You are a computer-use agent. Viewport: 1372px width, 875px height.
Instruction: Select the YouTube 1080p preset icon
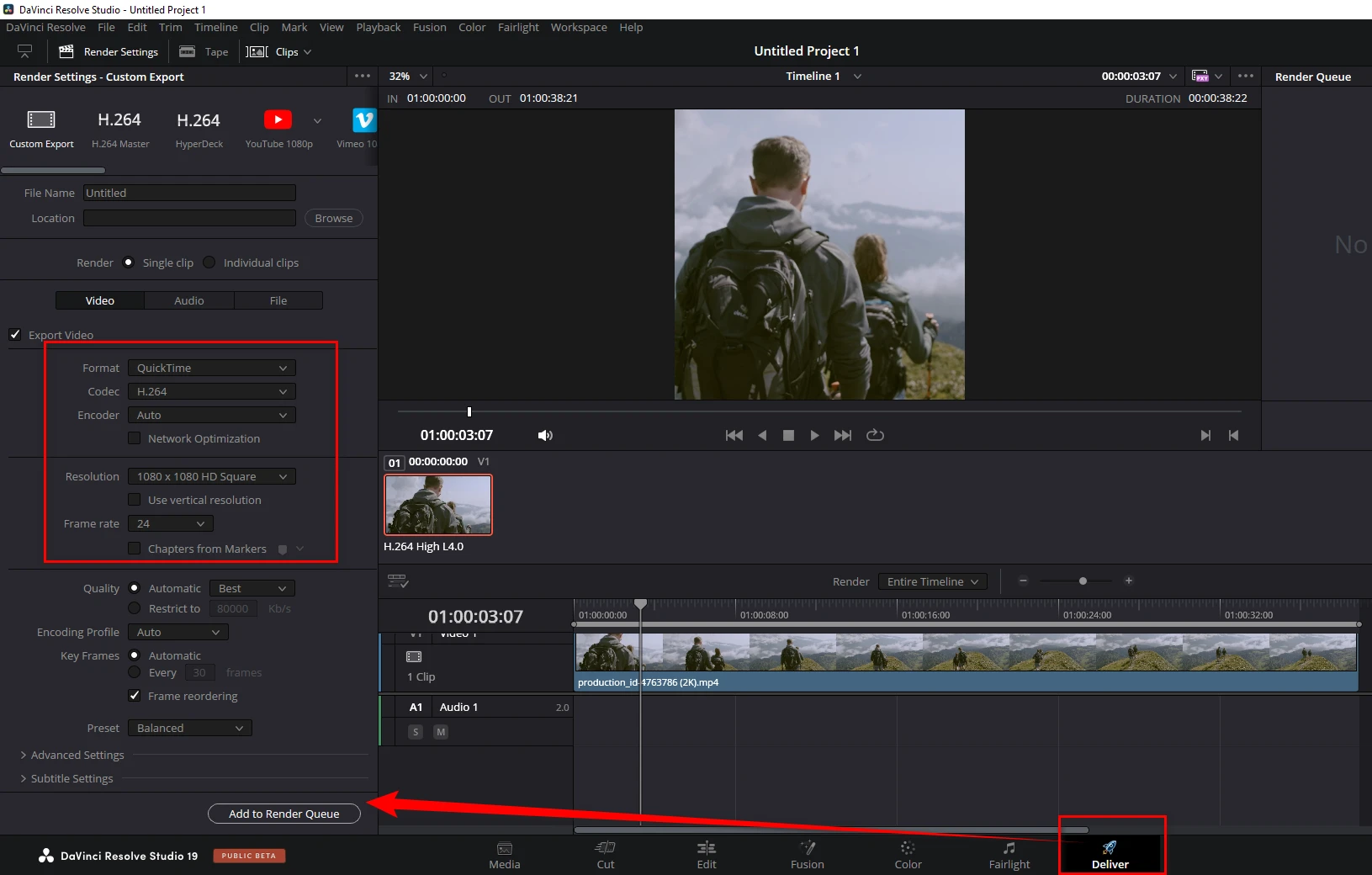[x=278, y=119]
